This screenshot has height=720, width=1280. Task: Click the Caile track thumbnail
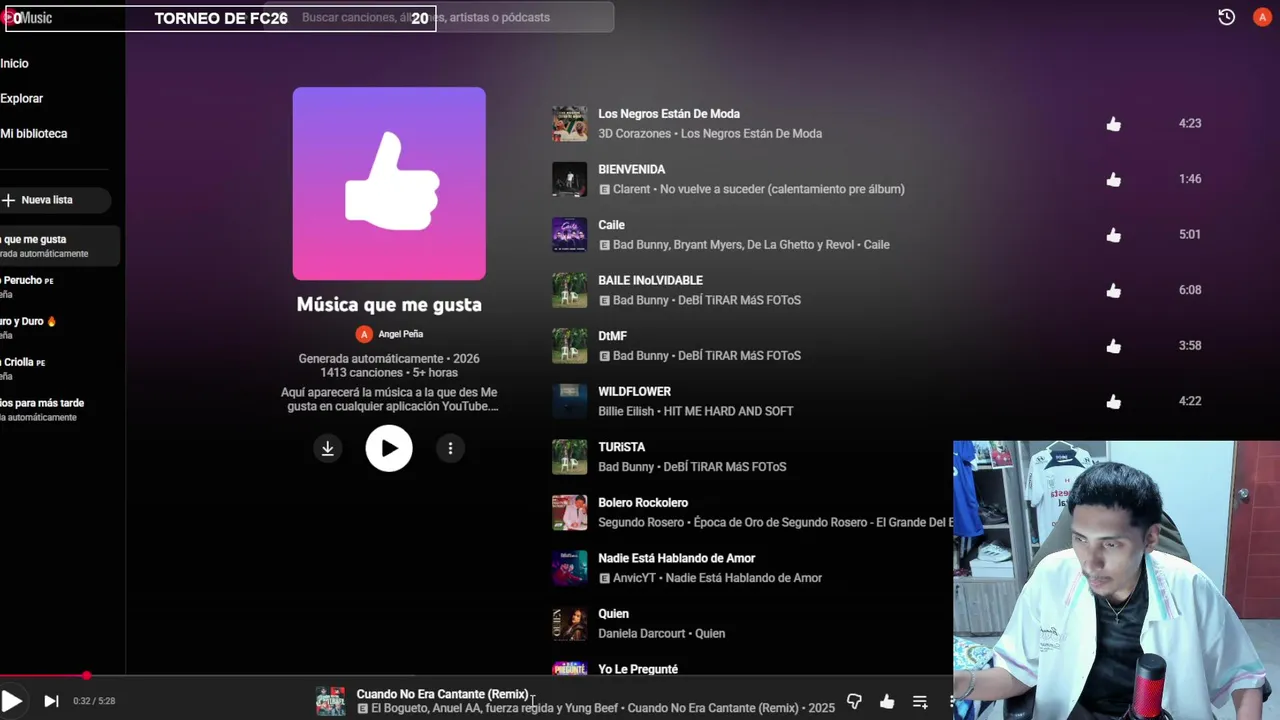(569, 235)
